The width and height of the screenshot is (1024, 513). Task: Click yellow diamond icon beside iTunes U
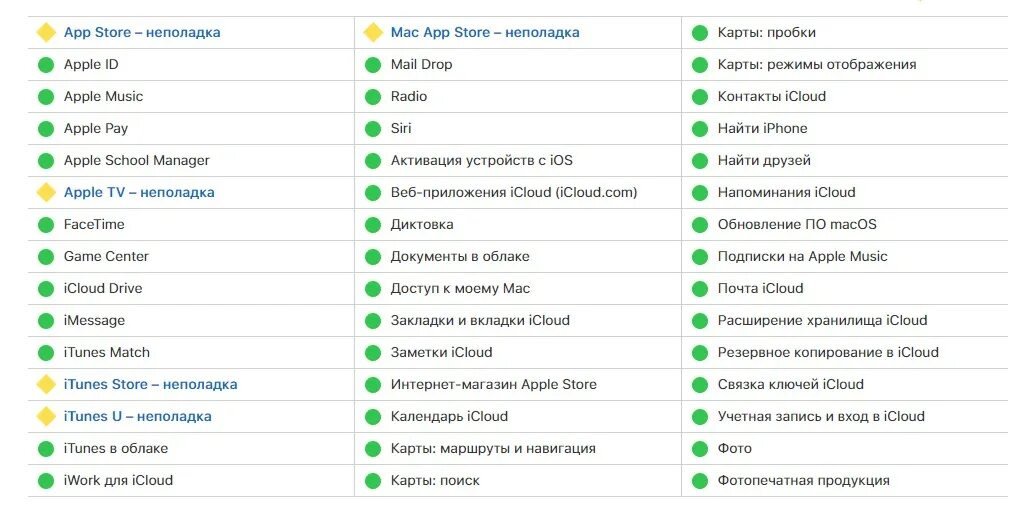pyautogui.click(x=46, y=416)
